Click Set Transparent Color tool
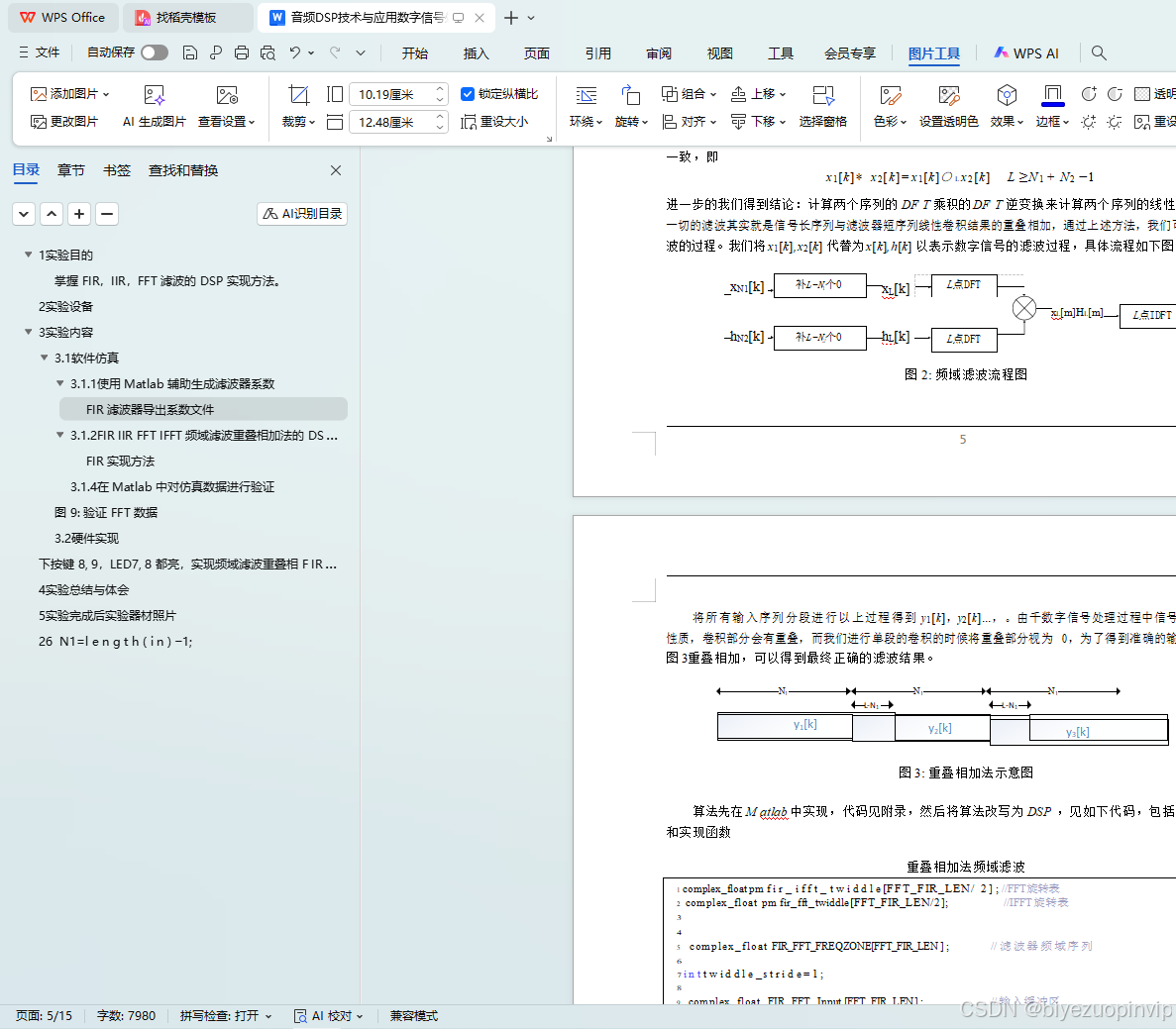 [x=949, y=107]
